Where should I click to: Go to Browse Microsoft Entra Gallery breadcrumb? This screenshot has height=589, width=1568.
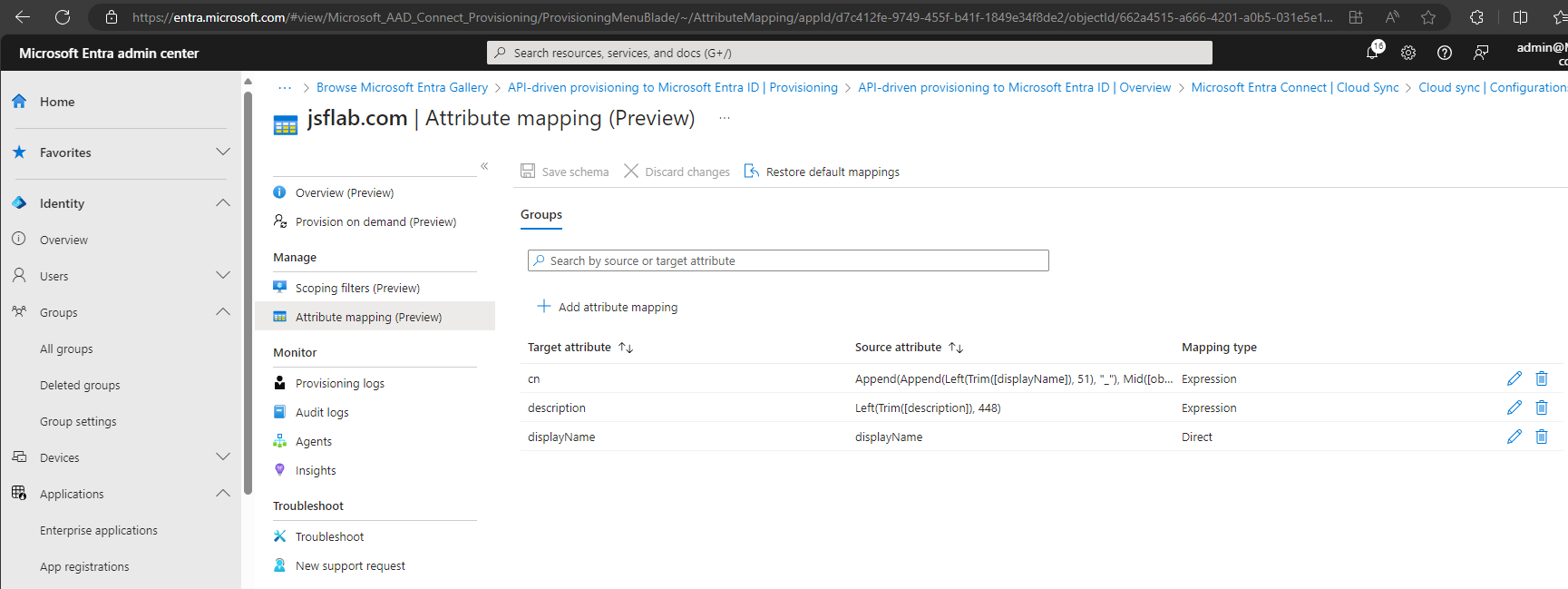click(x=402, y=88)
